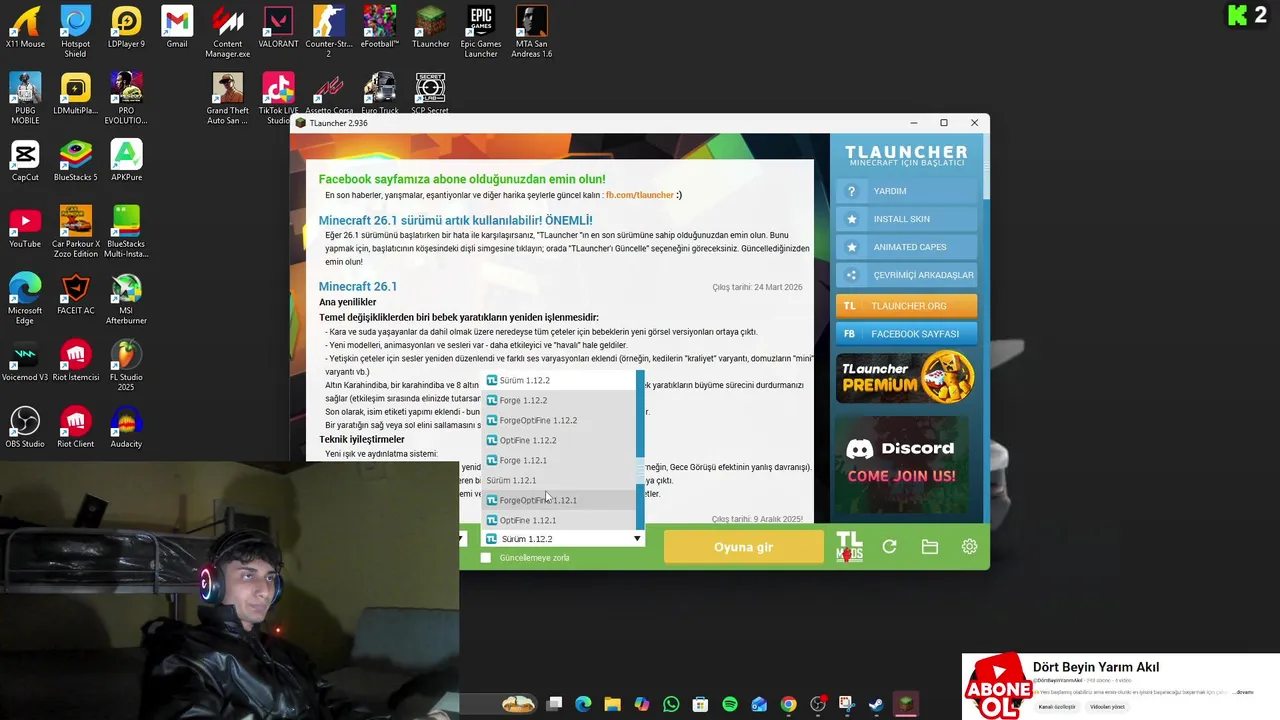Click ANIMATED CAPES in the sidebar

click(x=906, y=247)
